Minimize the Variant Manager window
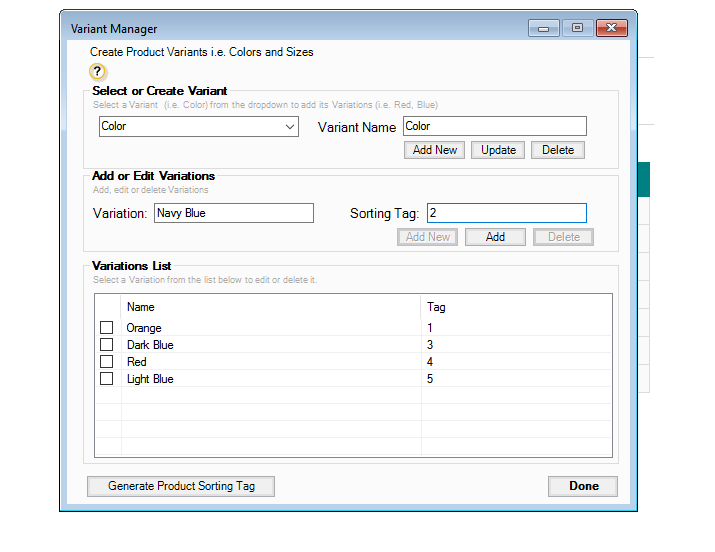The width and height of the screenshot is (715, 552). coord(544,28)
